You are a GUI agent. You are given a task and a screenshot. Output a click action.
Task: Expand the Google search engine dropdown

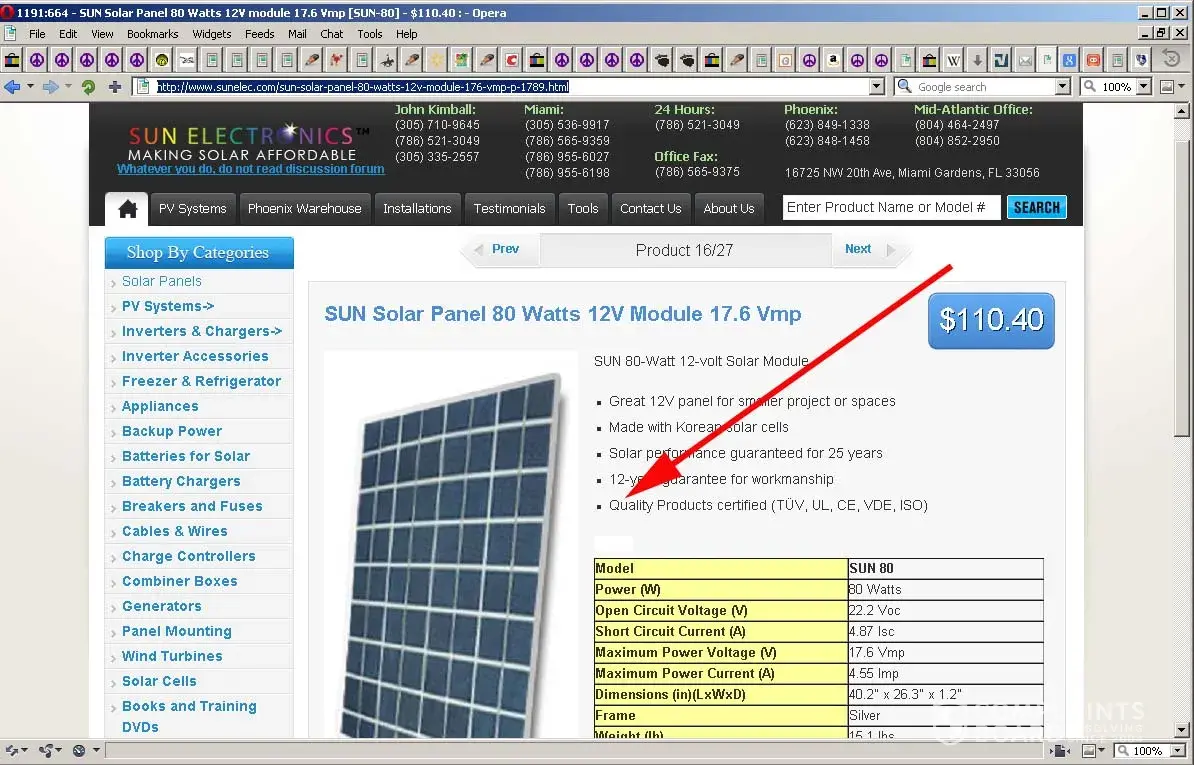(x=1064, y=87)
